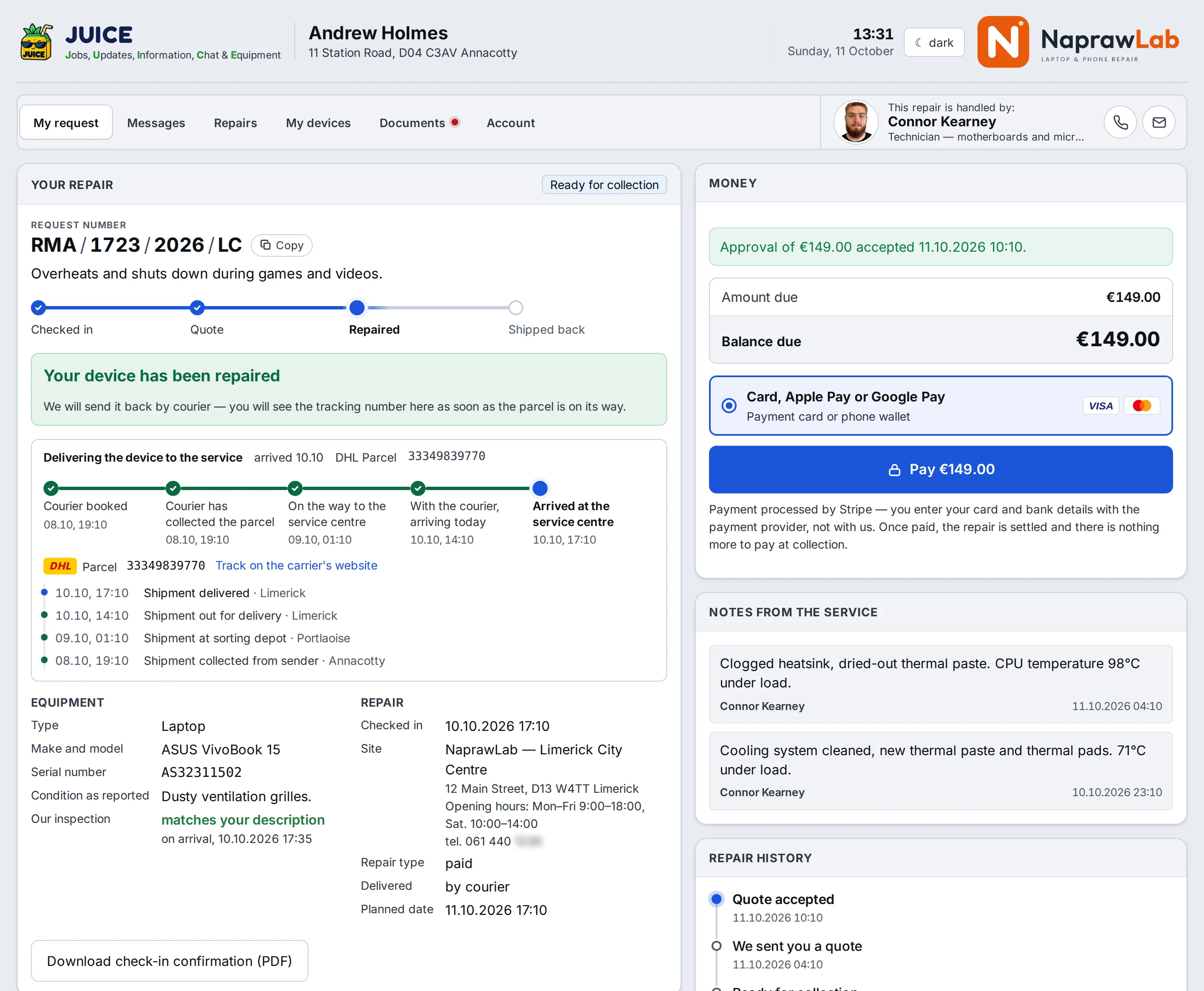Click the VISA card icon

click(x=1101, y=406)
